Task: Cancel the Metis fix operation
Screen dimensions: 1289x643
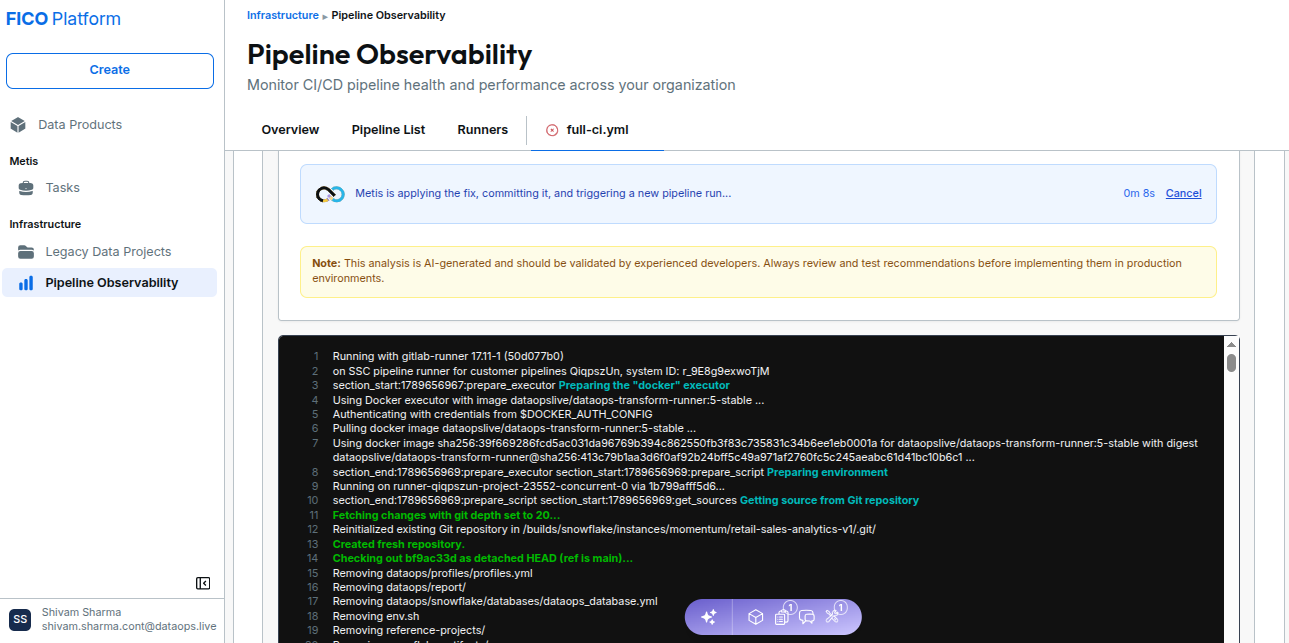Action: click(1184, 193)
